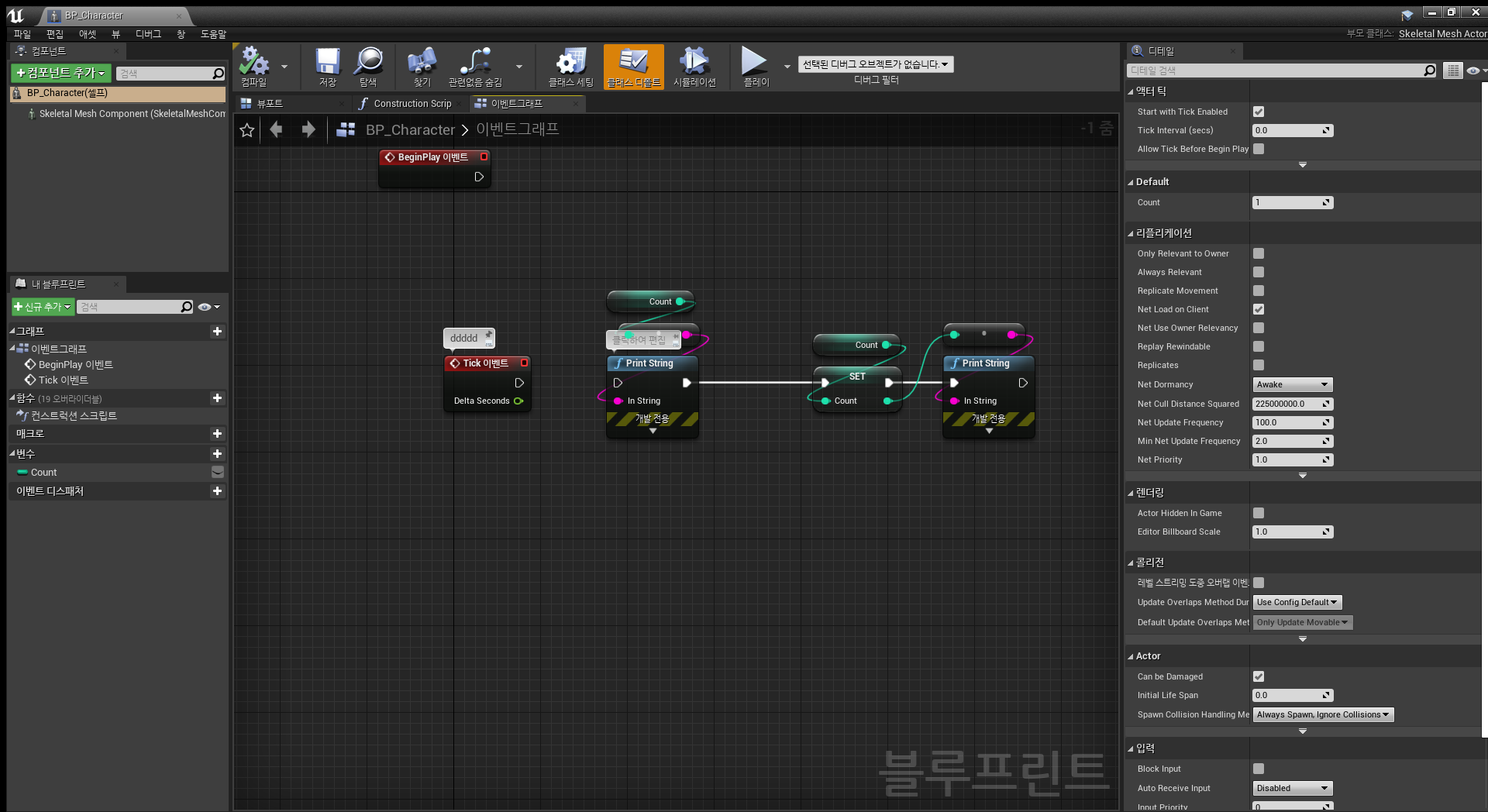The width and height of the screenshot is (1488, 812).
Task: Click the Details panel search magnifier icon
Action: (x=1429, y=71)
